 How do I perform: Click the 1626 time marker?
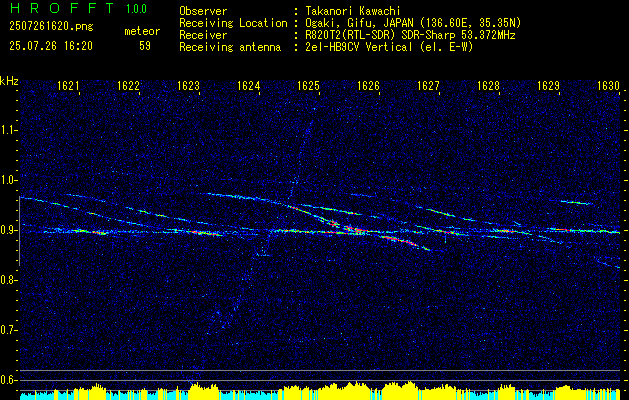(x=368, y=85)
